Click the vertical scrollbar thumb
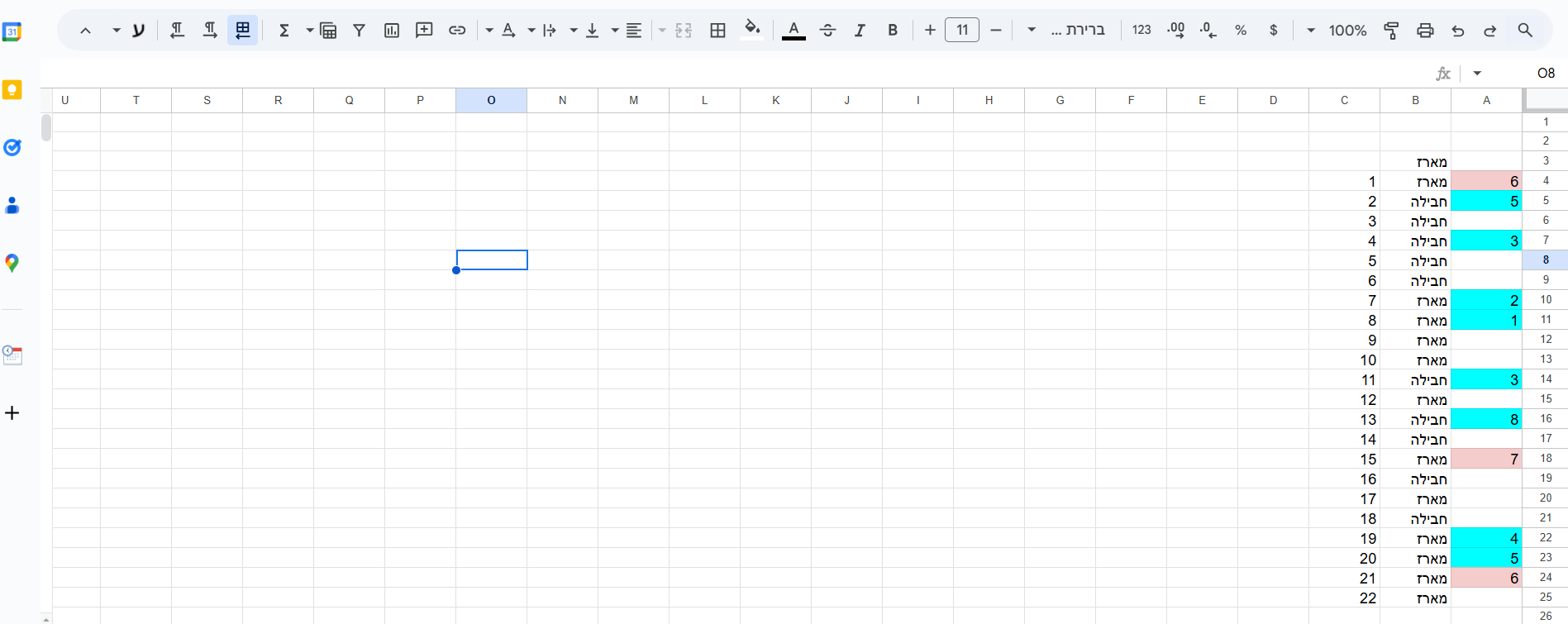The height and width of the screenshot is (624, 1568). pyautogui.click(x=46, y=127)
